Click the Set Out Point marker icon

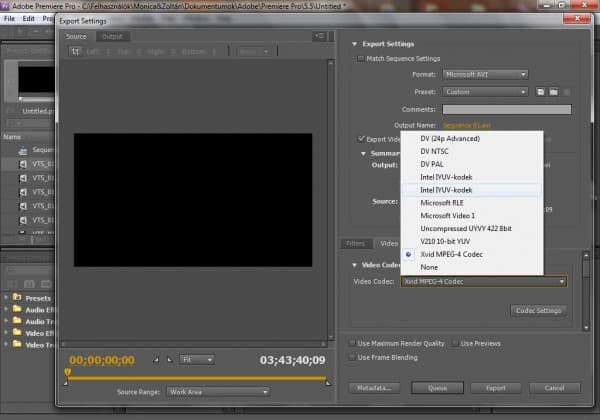[168, 359]
